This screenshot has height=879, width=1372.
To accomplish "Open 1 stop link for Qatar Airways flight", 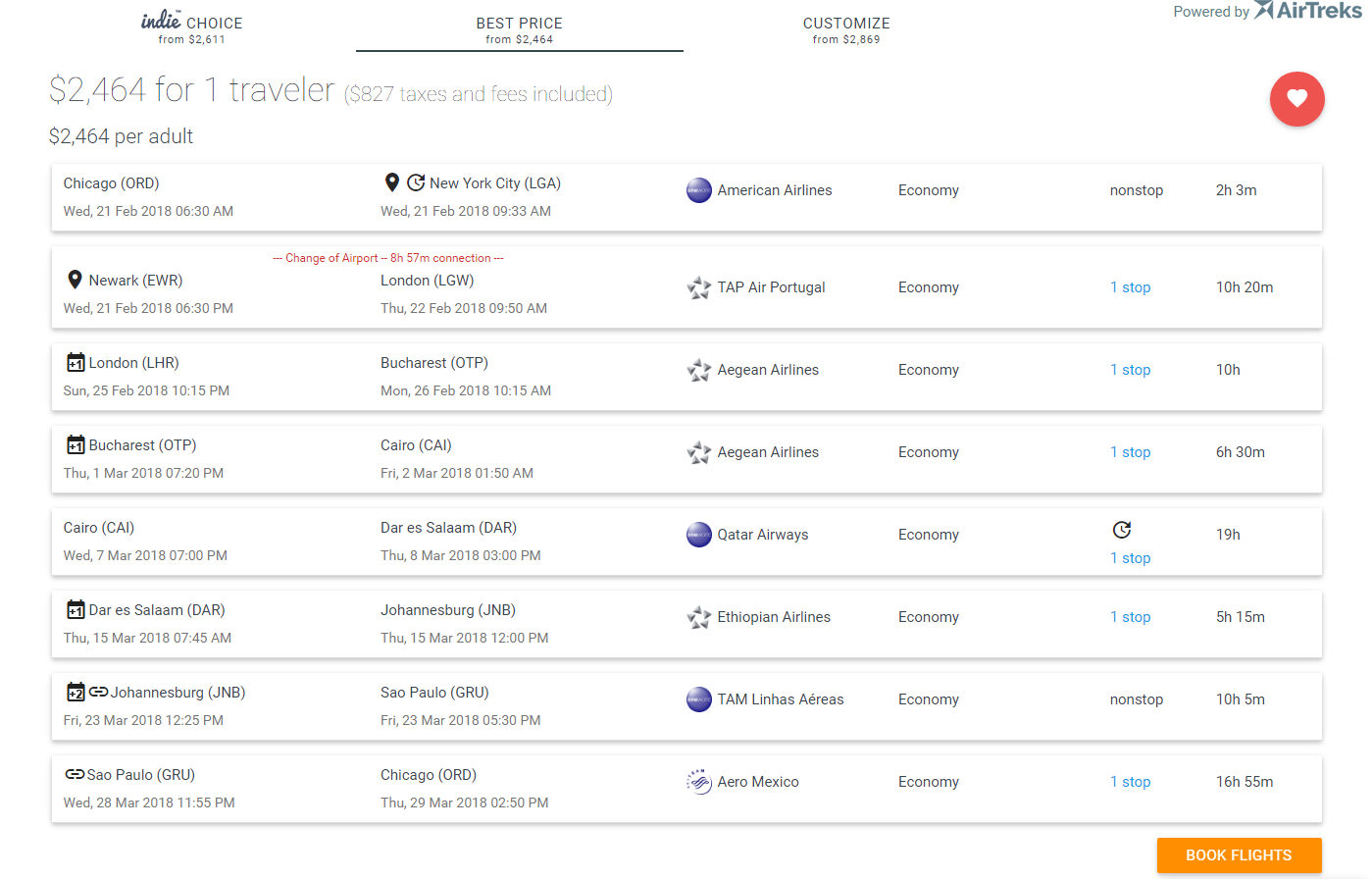I will coord(1130,558).
